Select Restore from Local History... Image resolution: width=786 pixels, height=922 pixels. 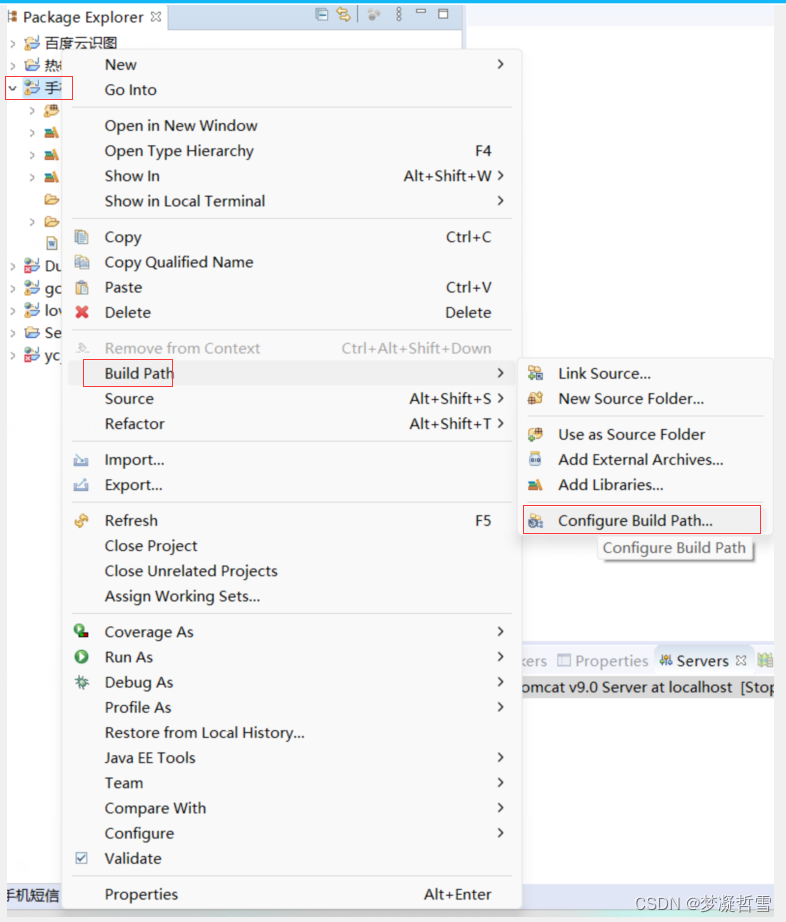292,733
